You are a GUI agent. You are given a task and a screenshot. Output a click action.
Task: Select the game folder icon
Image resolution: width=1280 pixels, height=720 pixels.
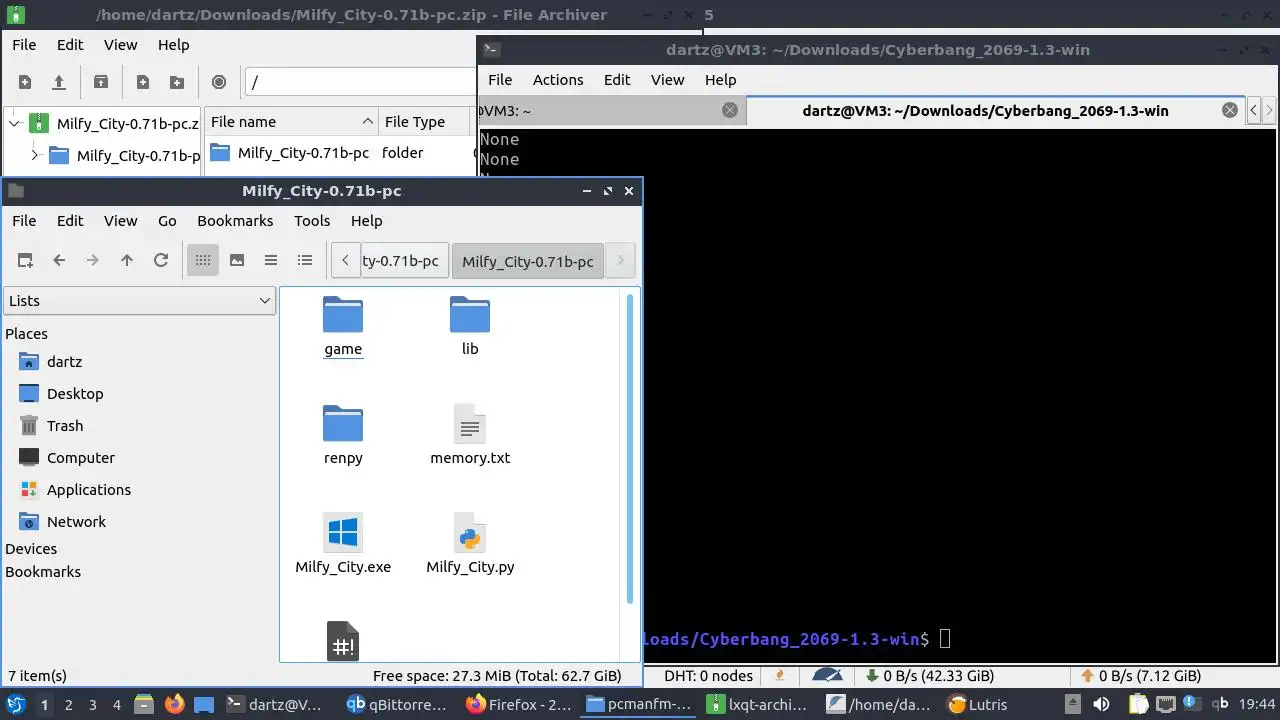(343, 315)
